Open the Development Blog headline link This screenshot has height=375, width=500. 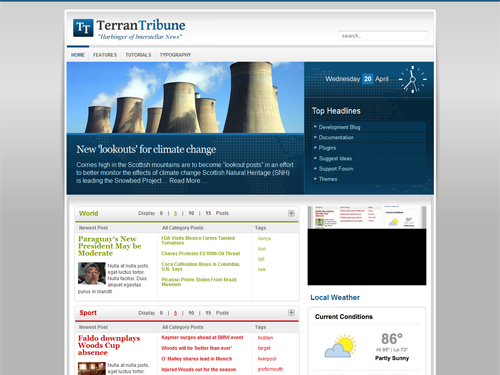(x=339, y=127)
